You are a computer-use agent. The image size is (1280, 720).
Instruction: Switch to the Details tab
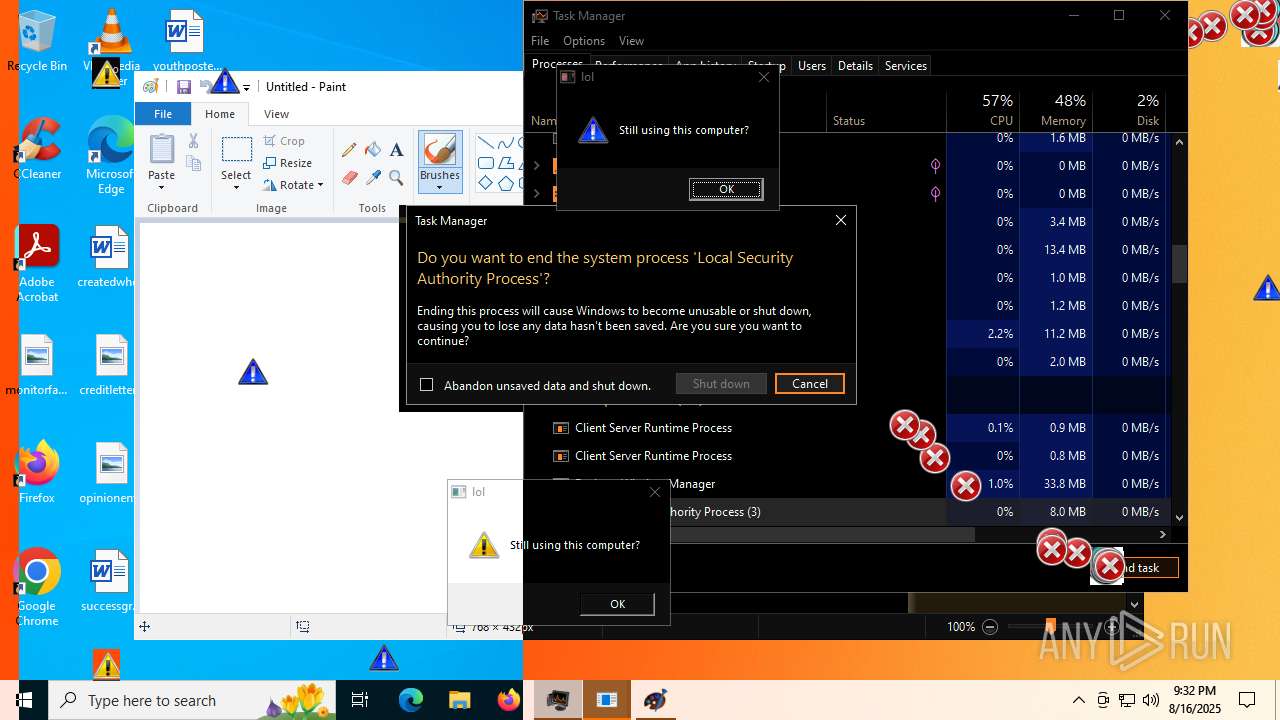pyautogui.click(x=855, y=66)
